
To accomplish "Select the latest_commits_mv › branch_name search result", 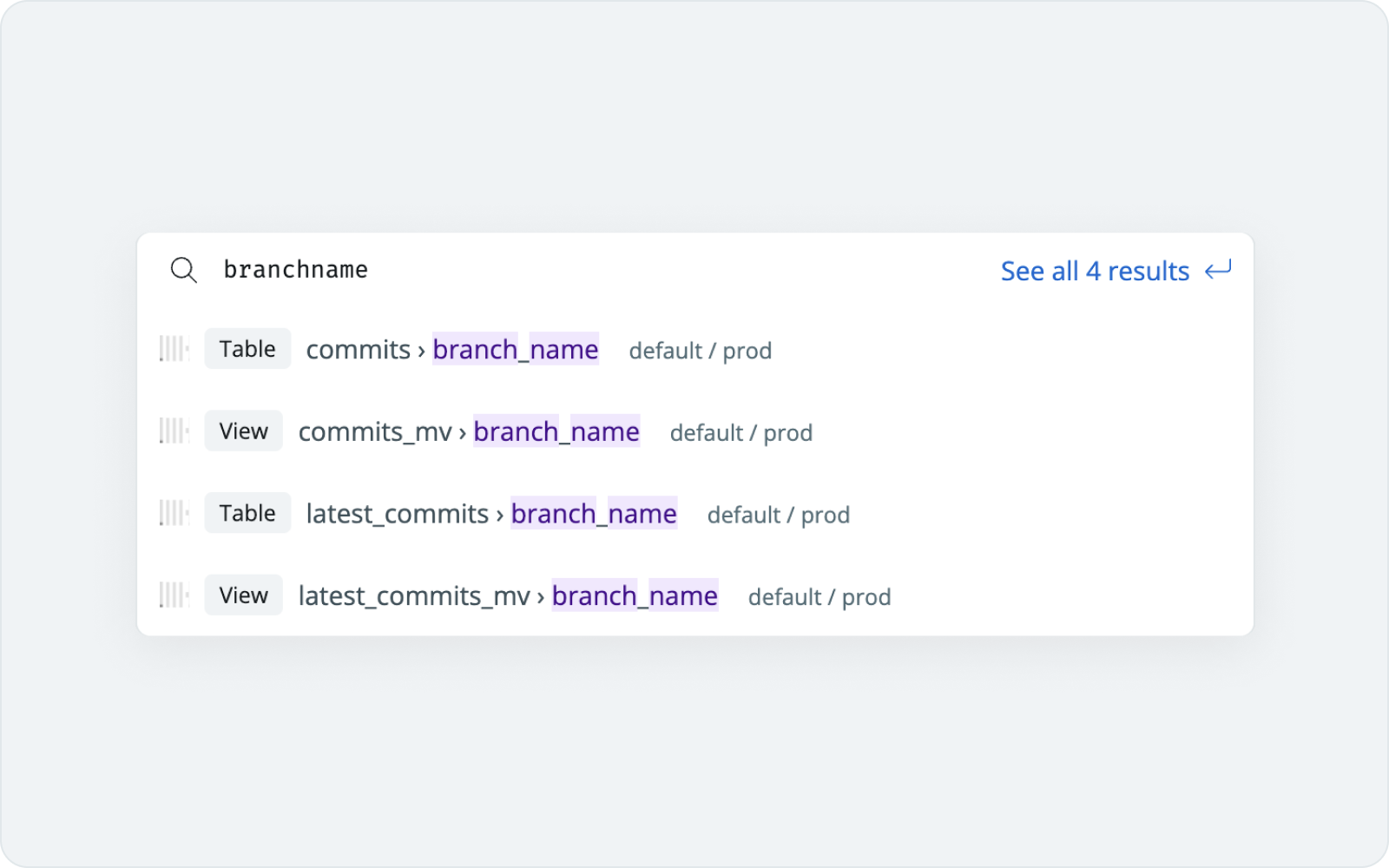I will pos(508,595).
